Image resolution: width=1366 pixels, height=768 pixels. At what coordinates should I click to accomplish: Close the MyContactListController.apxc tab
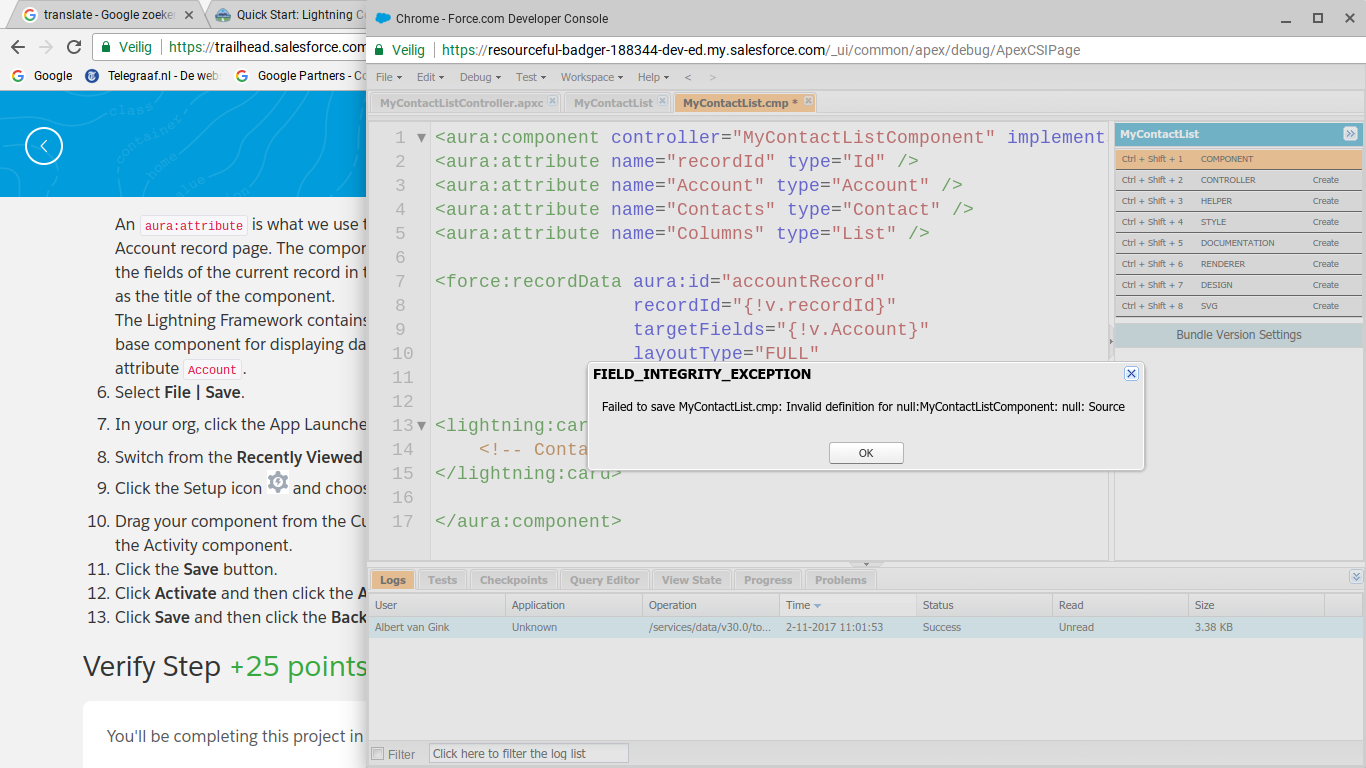(552, 102)
